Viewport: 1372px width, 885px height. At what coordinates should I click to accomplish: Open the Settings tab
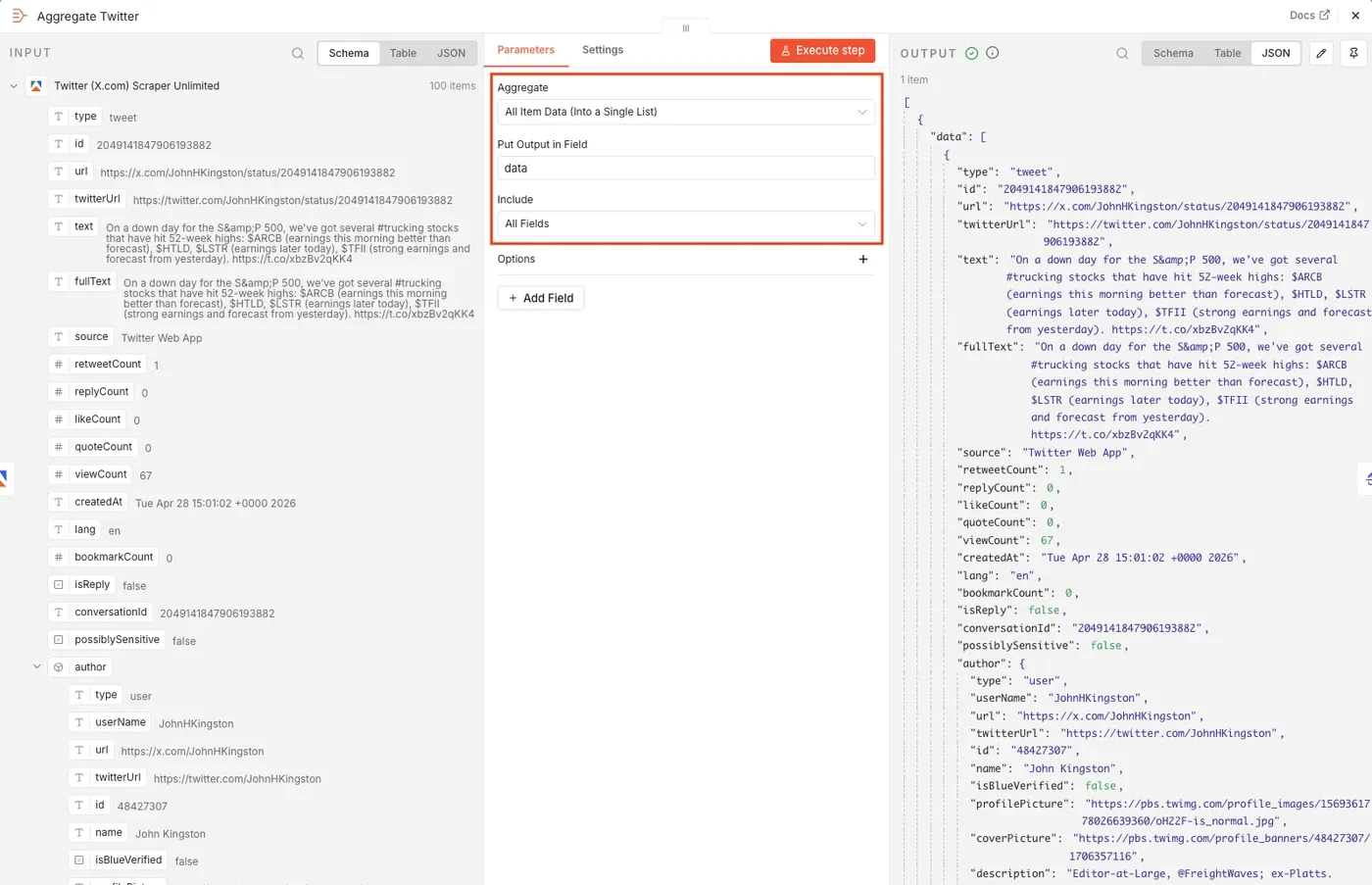tap(603, 50)
